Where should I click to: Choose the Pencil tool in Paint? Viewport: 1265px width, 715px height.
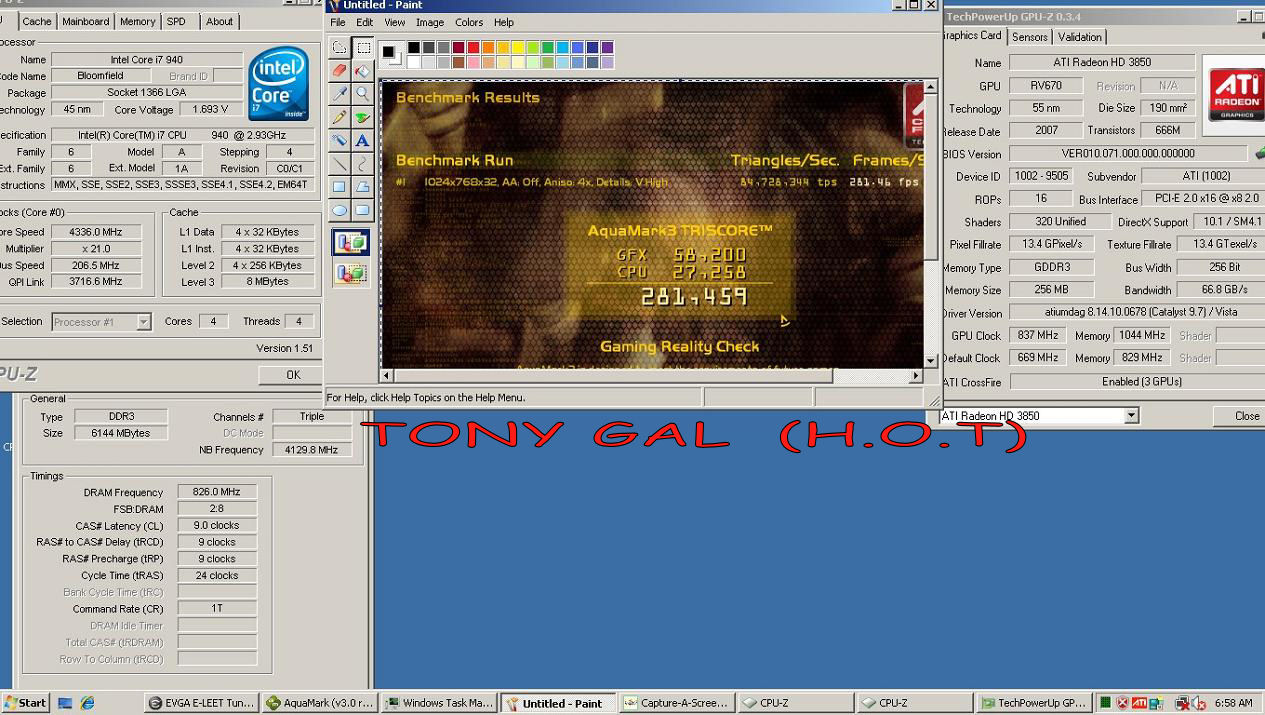(x=339, y=117)
